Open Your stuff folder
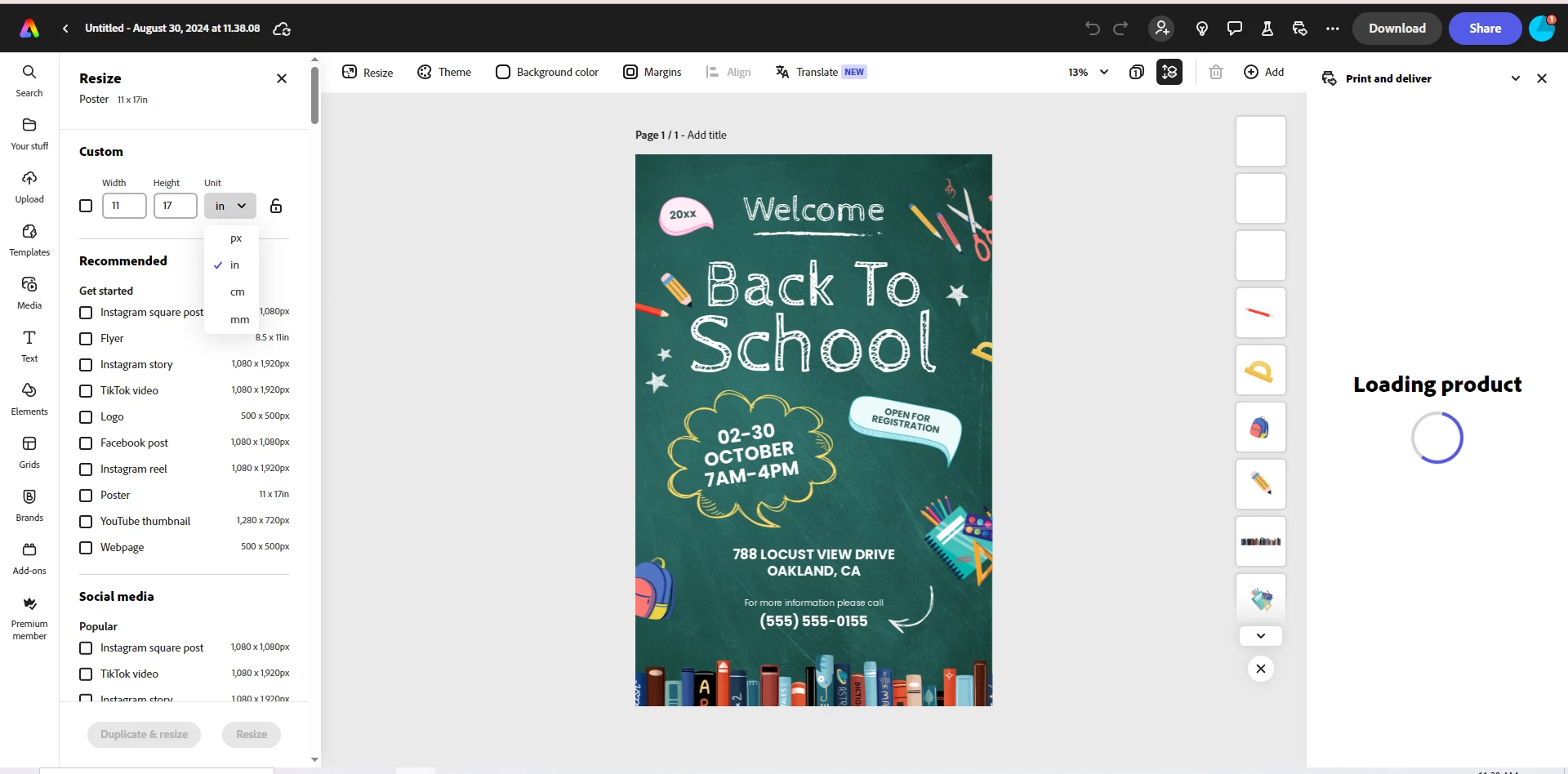Viewport: 1568px width, 774px height. click(x=29, y=134)
